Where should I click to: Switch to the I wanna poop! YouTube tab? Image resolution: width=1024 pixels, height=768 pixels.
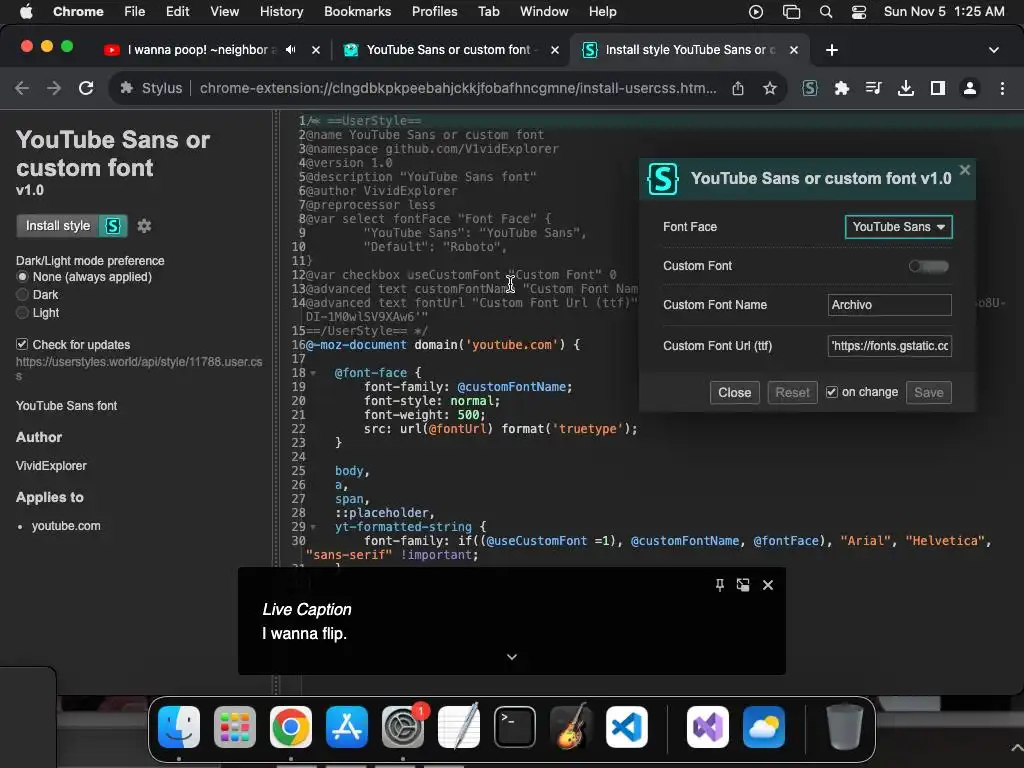point(199,50)
